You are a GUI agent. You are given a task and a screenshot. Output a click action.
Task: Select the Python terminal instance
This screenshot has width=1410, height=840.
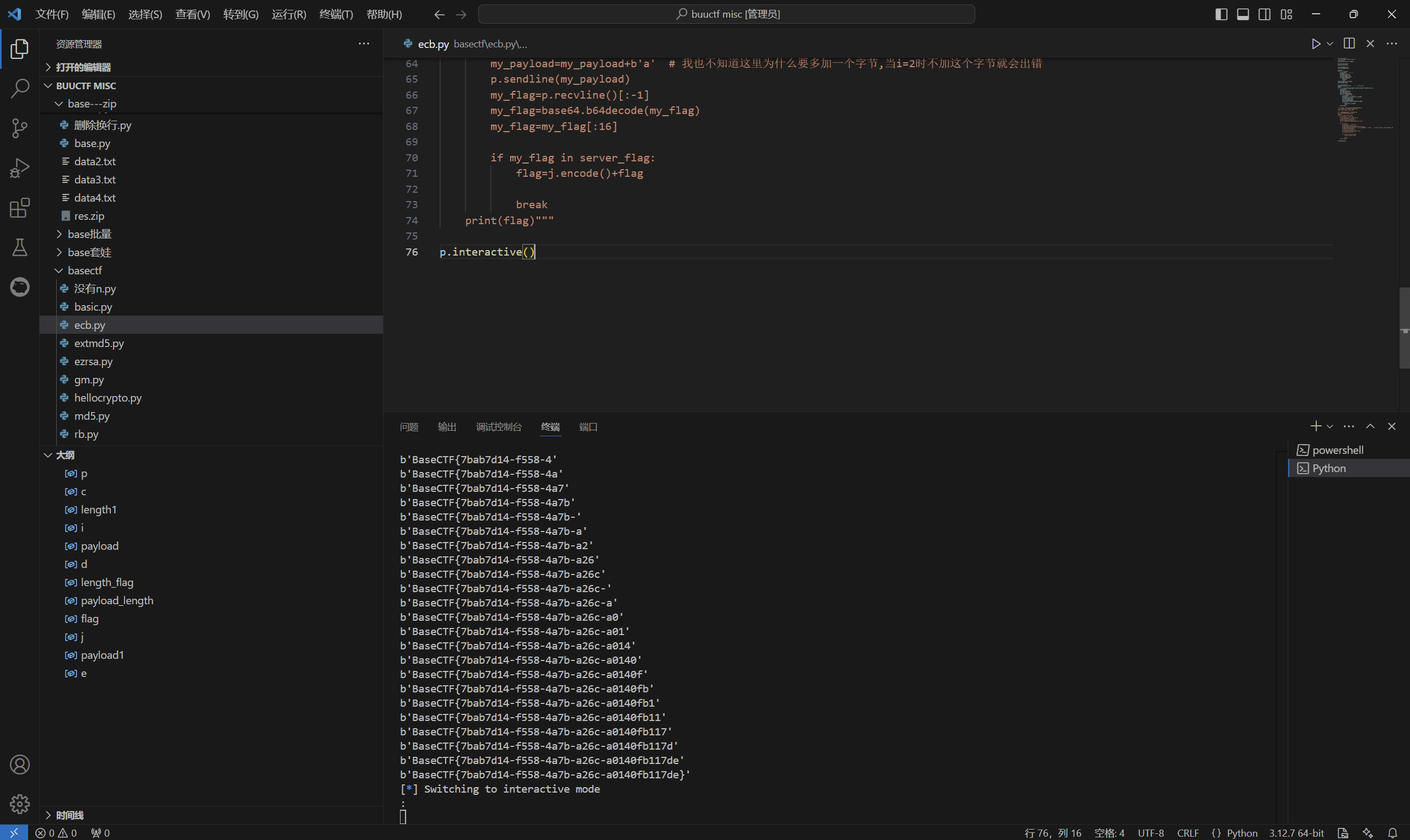coord(1349,468)
